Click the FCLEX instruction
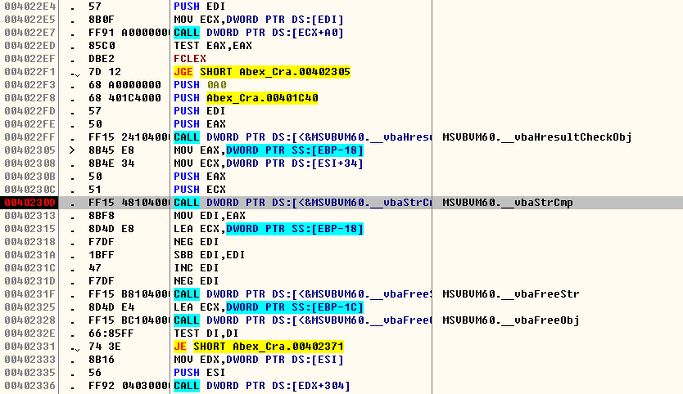This screenshot has width=683, height=394. (190, 59)
